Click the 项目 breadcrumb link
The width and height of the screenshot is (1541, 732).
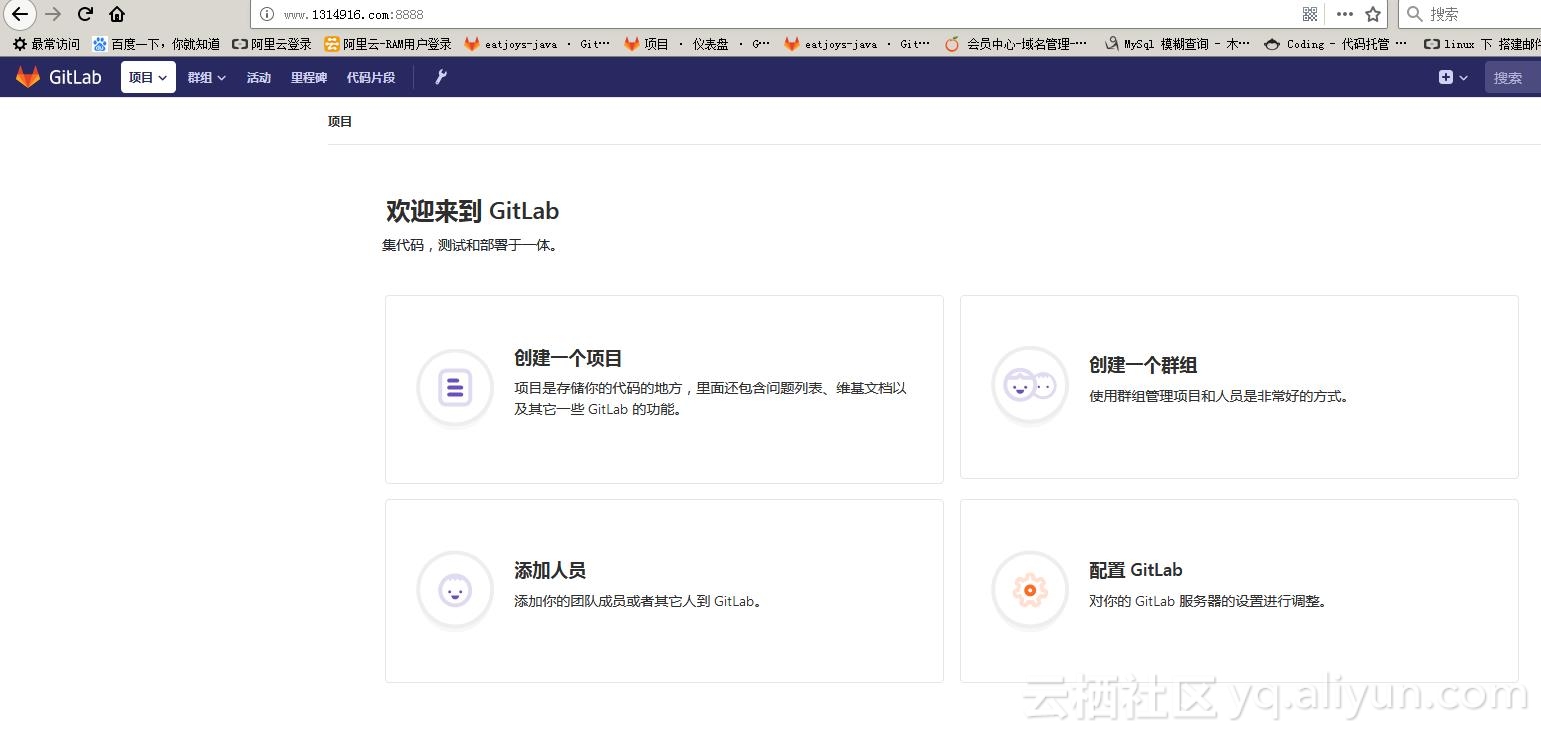(x=340, y=121)
